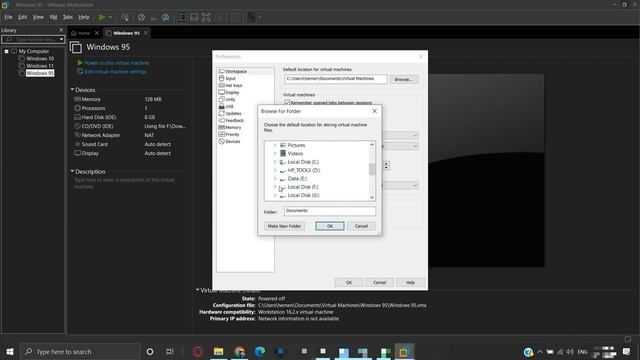640x360 pixels.
Task: Expand the Local Disk (G:) node
Action: pos(275,196)
